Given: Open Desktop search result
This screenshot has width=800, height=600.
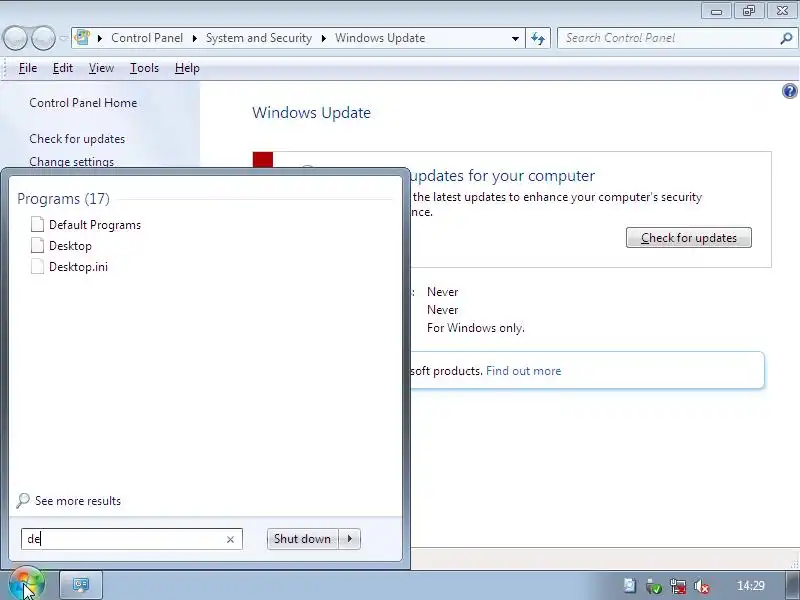Looking at the screenshot, I should click(70, 246).
